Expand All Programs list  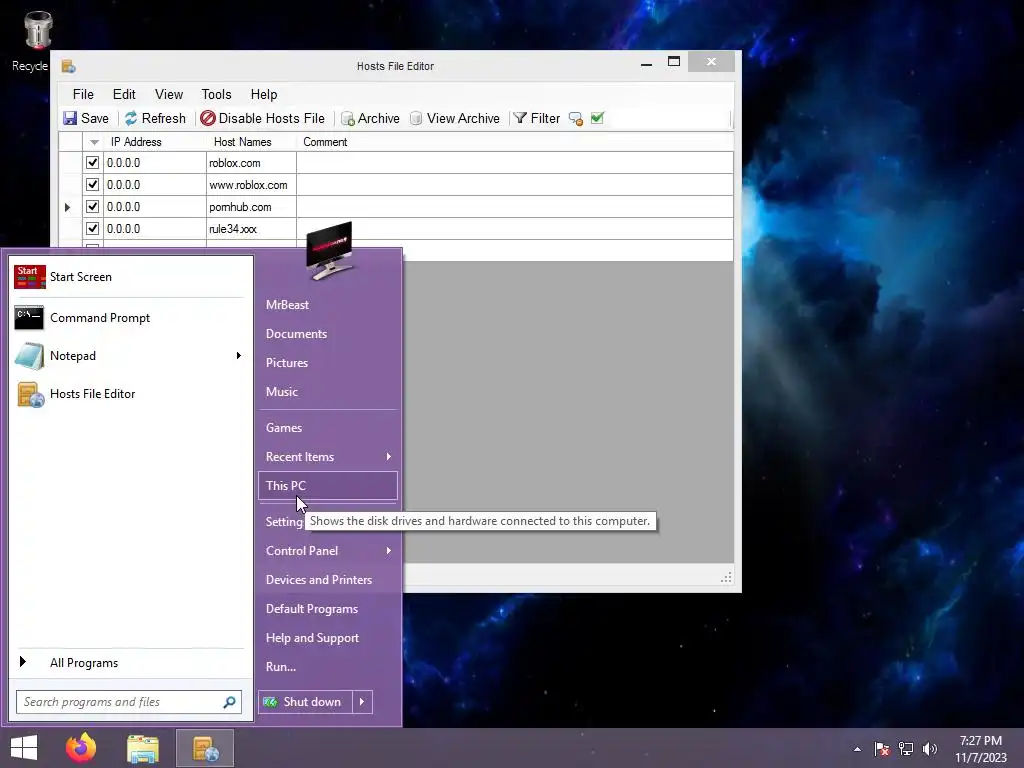(x=129, y=662)
